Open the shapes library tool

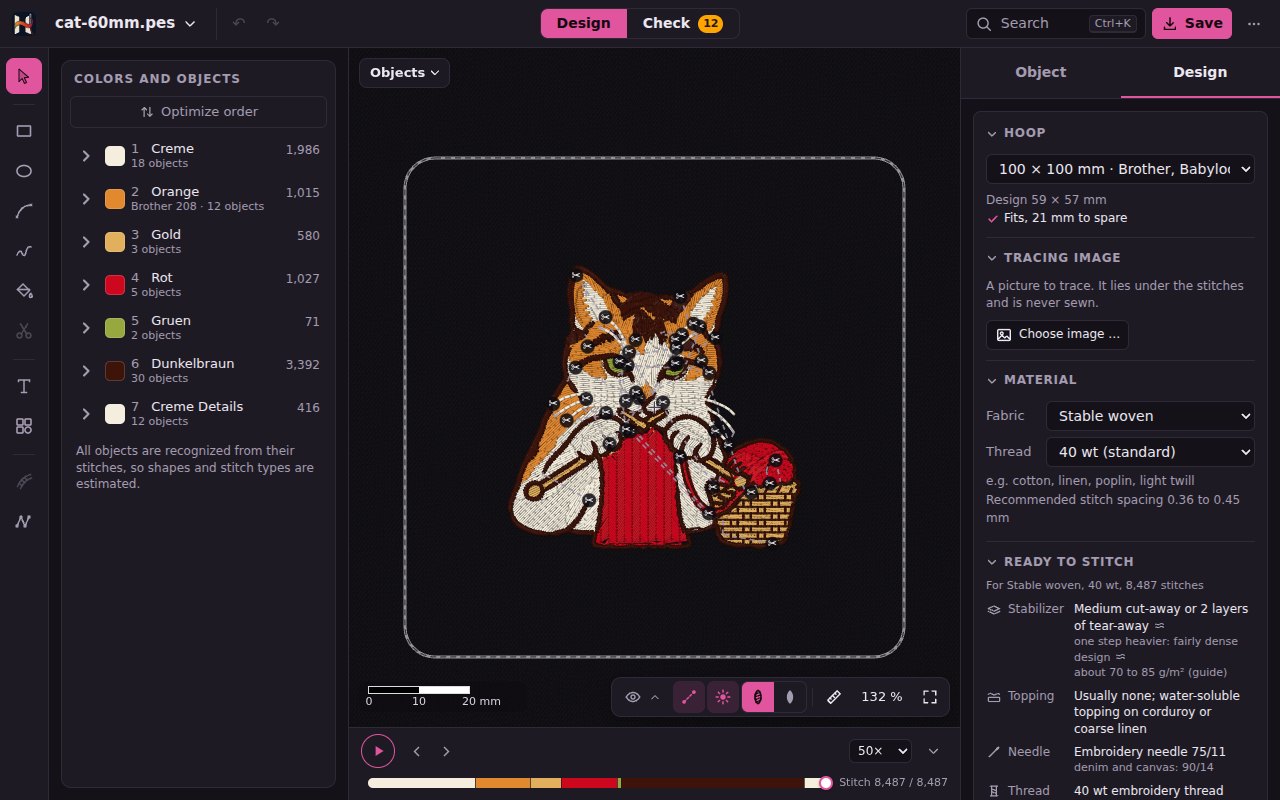[x=24, y=426]
